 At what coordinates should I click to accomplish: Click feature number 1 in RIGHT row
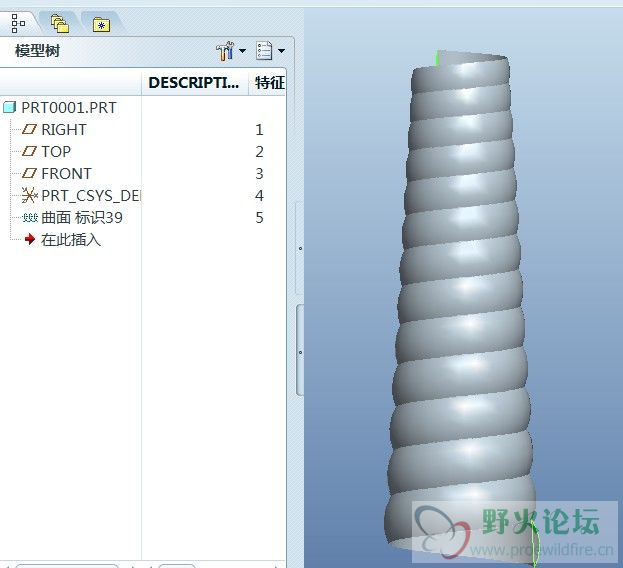(259, 130)
